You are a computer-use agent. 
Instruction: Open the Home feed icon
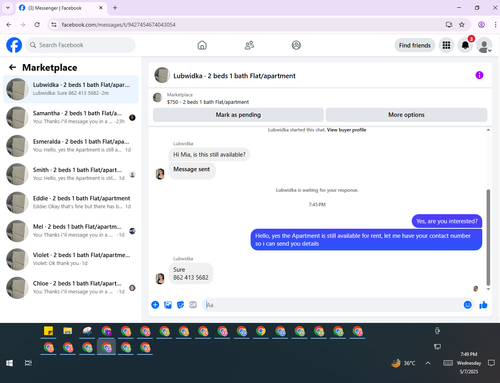coord(202,45)
